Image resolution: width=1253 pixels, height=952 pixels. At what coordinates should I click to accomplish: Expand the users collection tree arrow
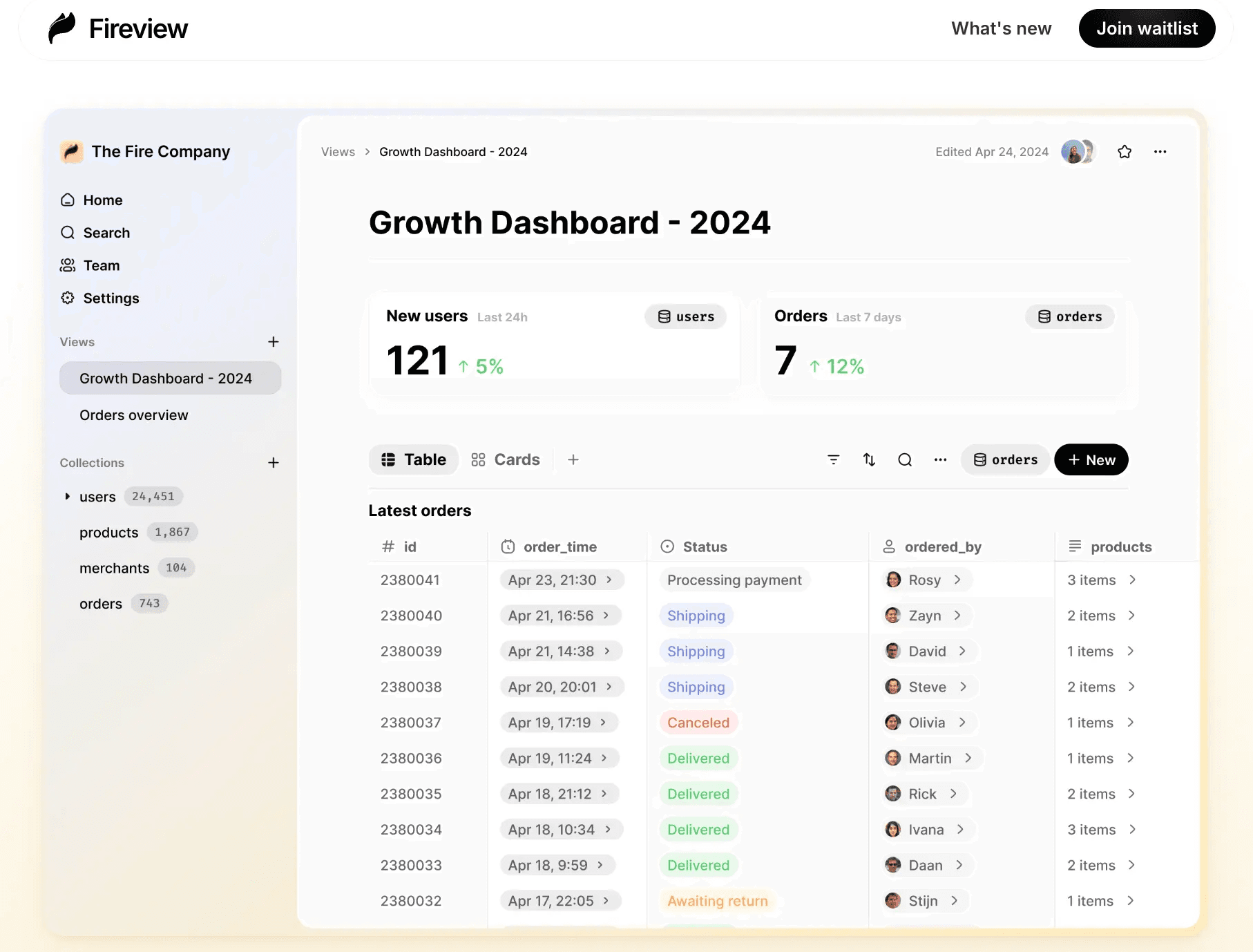point(67,497)
